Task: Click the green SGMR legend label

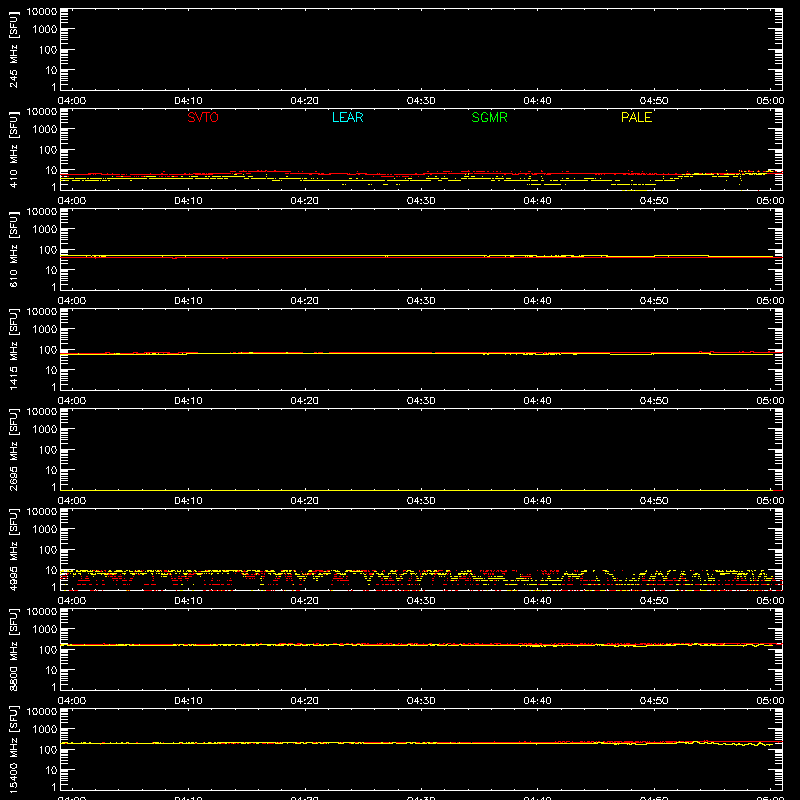Action: 489,117
